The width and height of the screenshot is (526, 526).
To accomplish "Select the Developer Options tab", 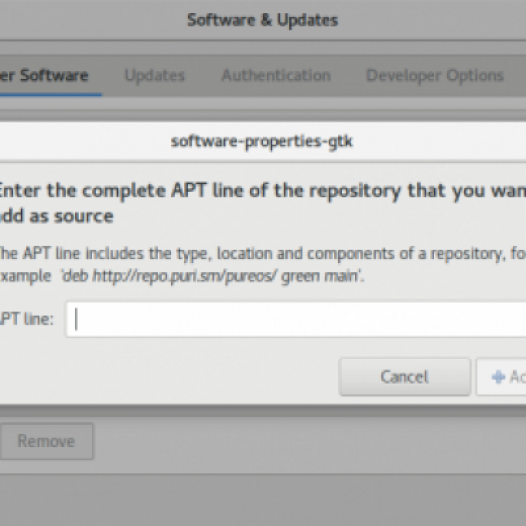I will [435, 75].
